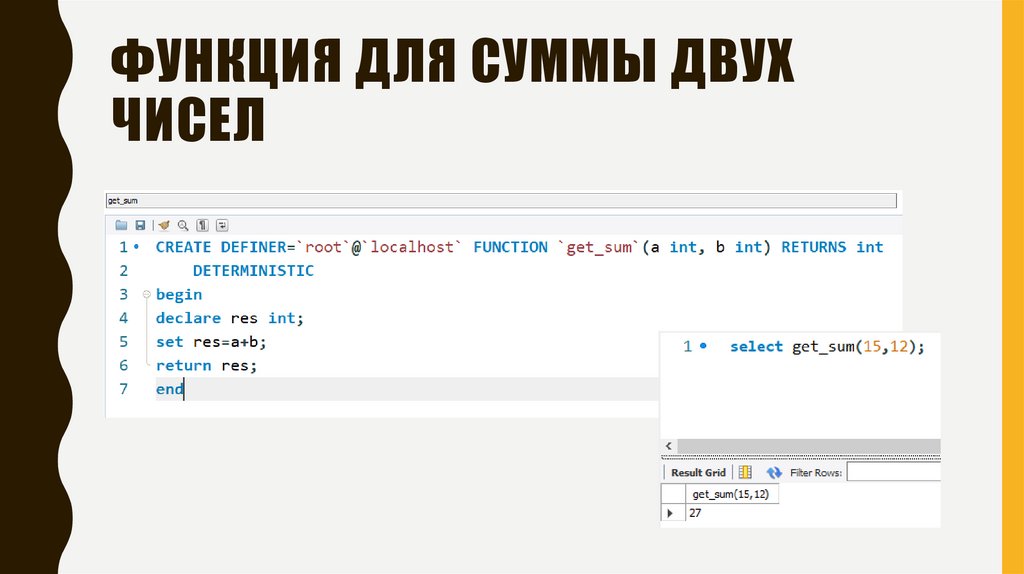Click the get_sum name field
The width and height of the screenshot is (1024, 574).
click(x=500, y=201)
